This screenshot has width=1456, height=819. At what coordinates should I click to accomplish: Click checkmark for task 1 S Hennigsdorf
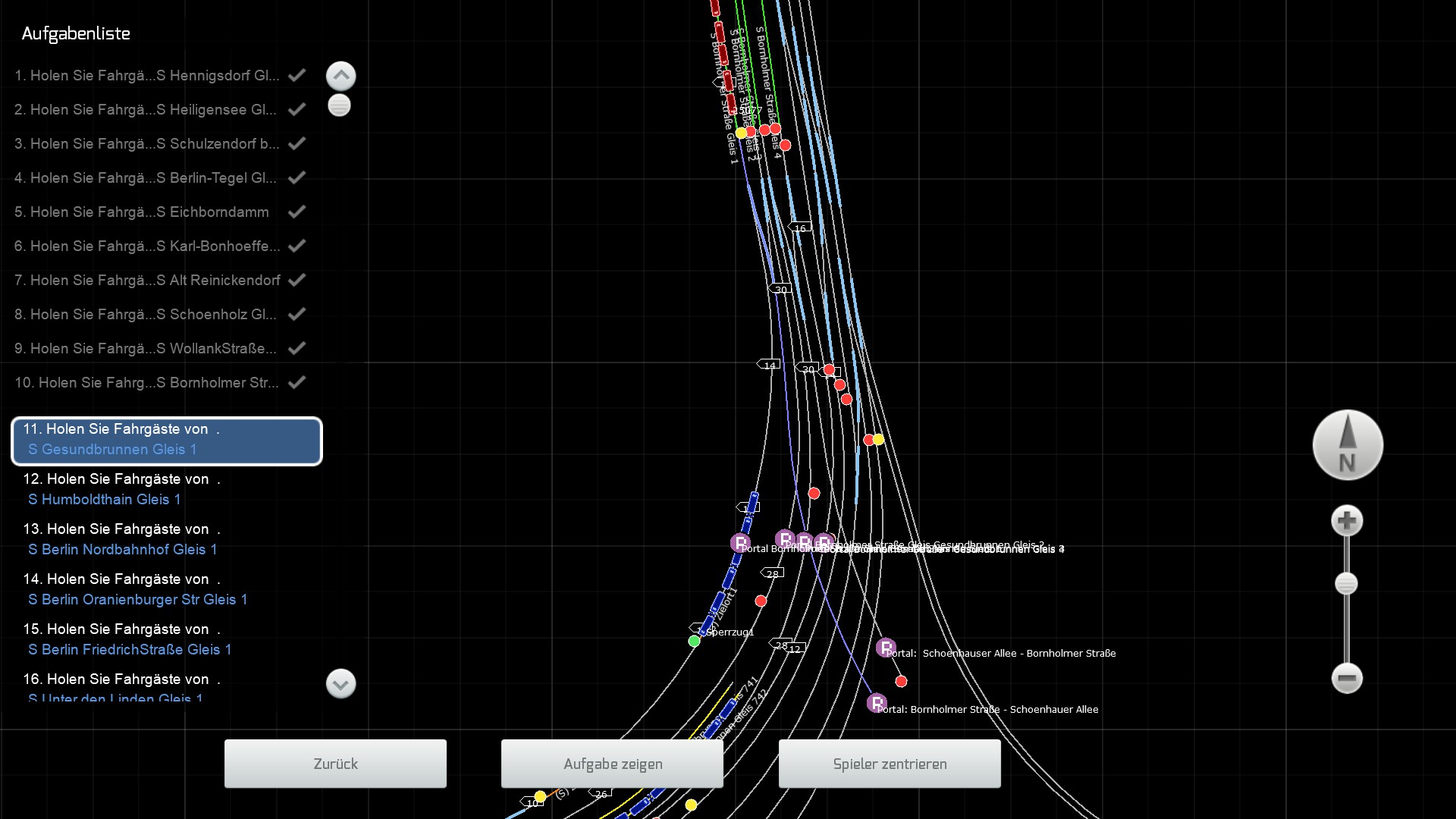[297, 75]
